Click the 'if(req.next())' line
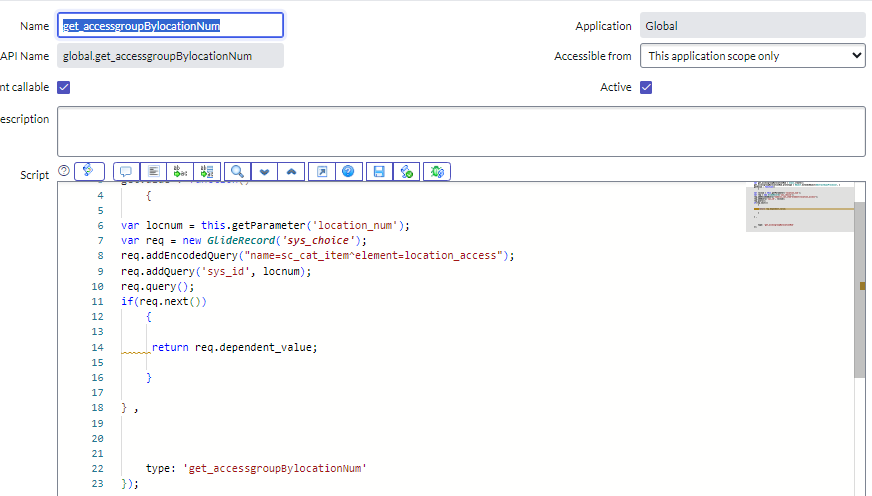 pyautogui.click(x=164, y=302)
